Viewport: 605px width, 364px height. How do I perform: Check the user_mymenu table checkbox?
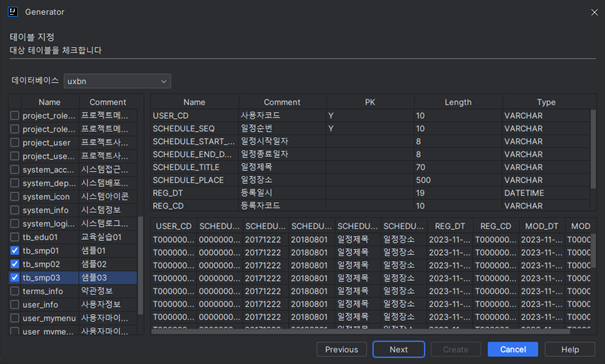(x=15, y=318)
